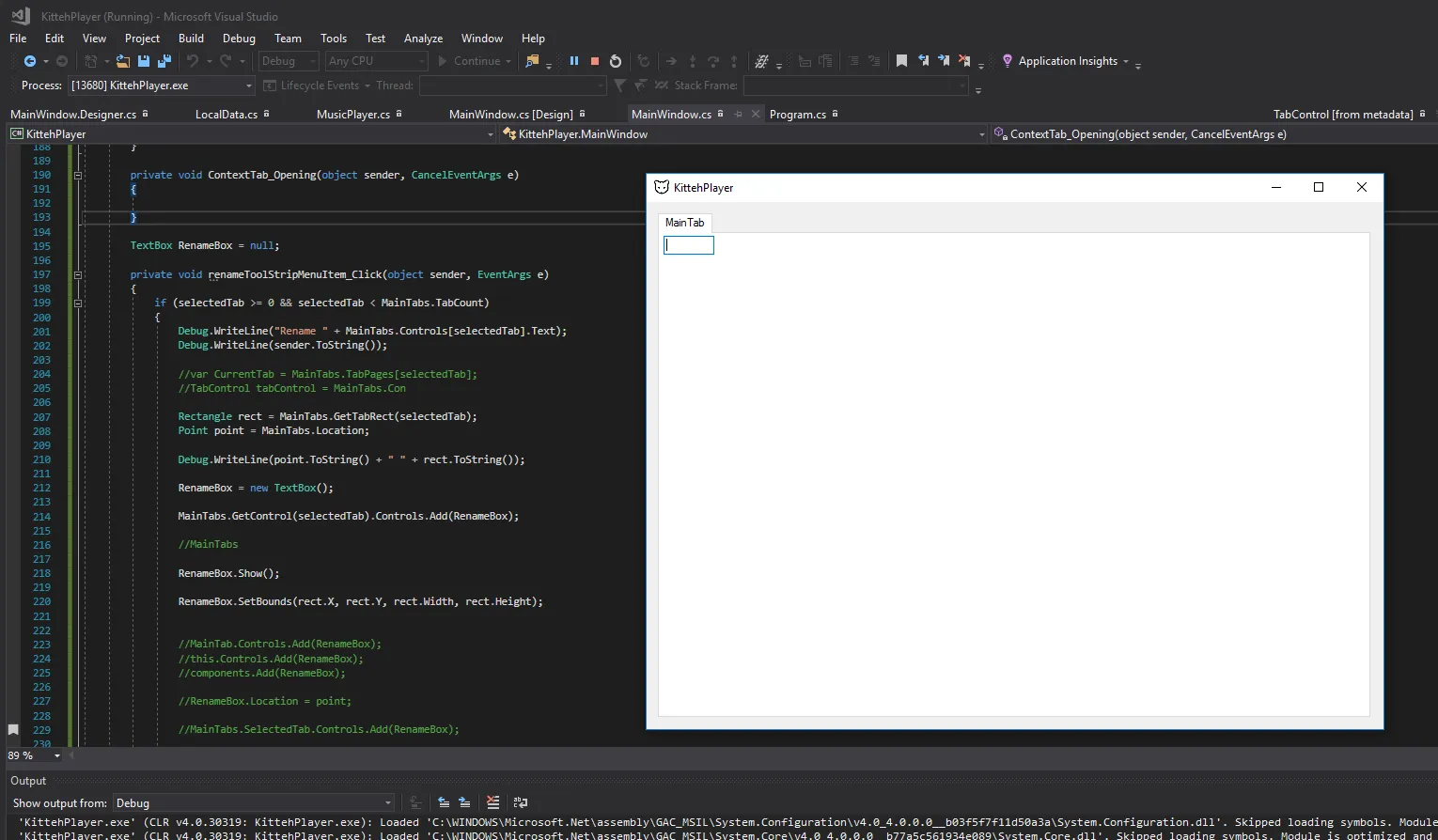This screenshot has height=840, width=1438.
Task: Open the Process dropdown showing KittehPlayer.exe
Action: click(249, 86)
